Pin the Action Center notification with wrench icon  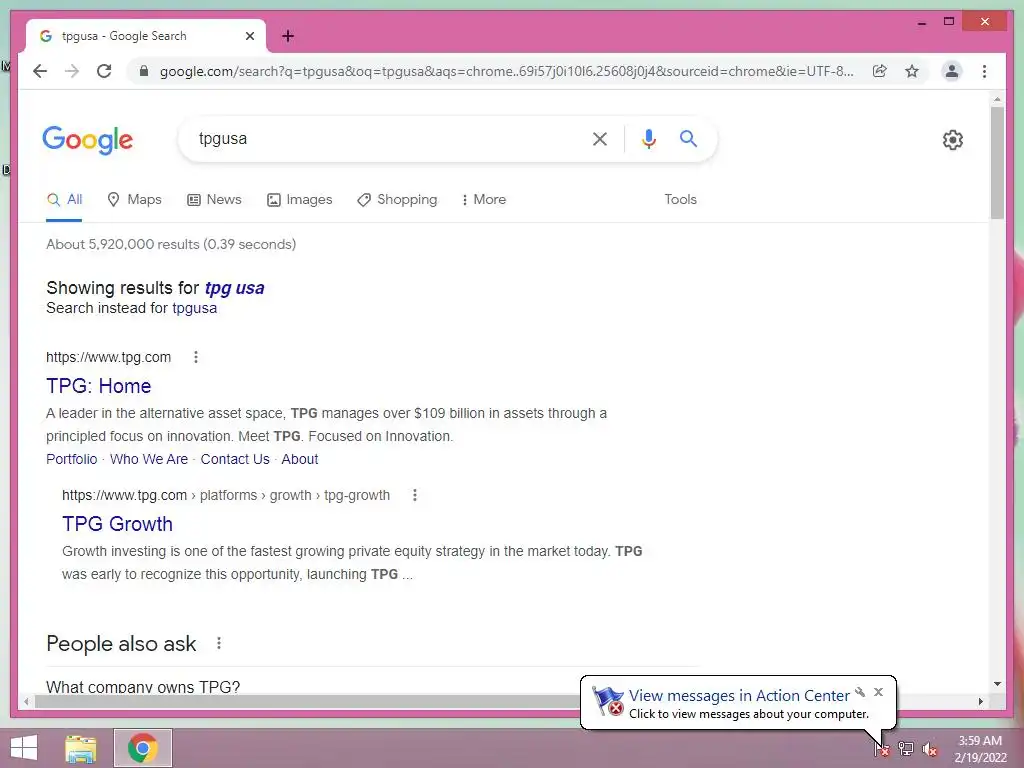click(860, 692)
